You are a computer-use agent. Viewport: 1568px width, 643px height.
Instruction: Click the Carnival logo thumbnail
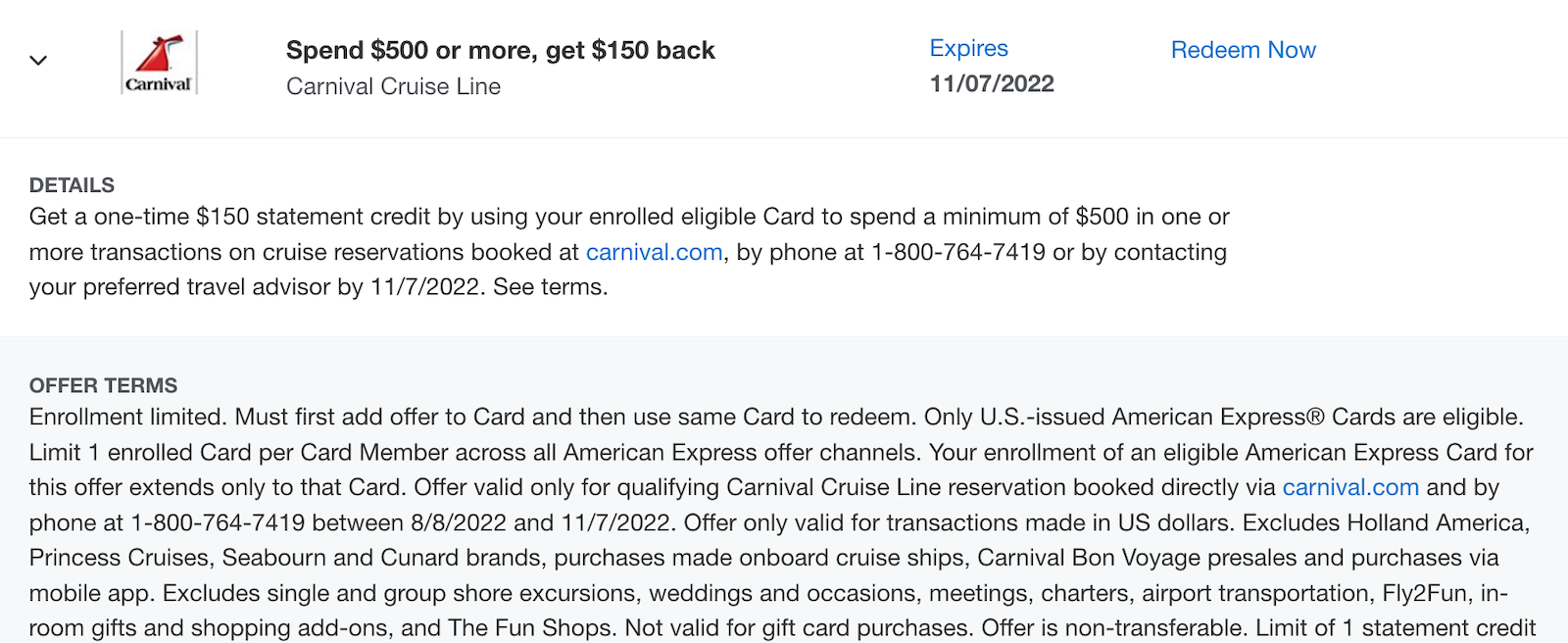[x=159, y=63]
